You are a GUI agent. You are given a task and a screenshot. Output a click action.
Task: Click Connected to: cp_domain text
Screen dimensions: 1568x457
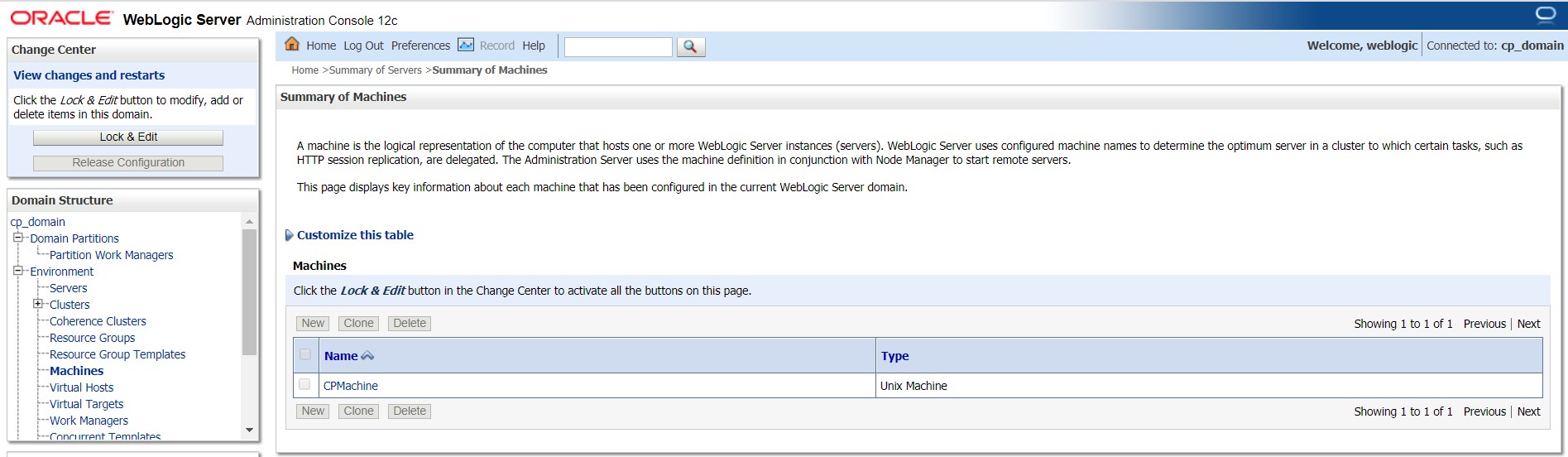1495,46
